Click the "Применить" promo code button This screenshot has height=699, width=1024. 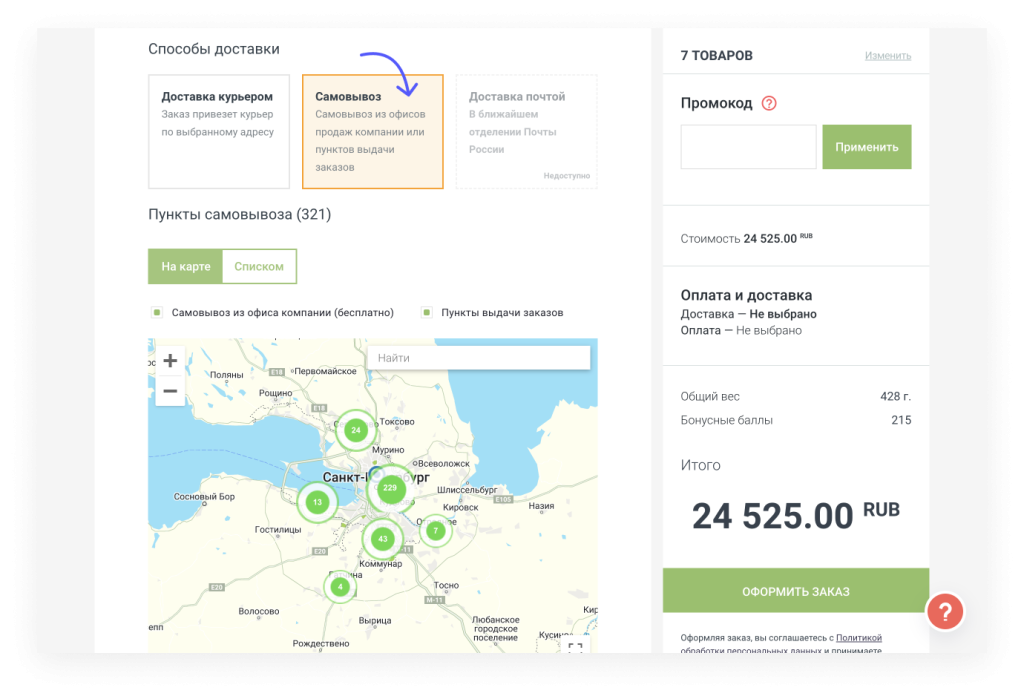tap(866, 146)
